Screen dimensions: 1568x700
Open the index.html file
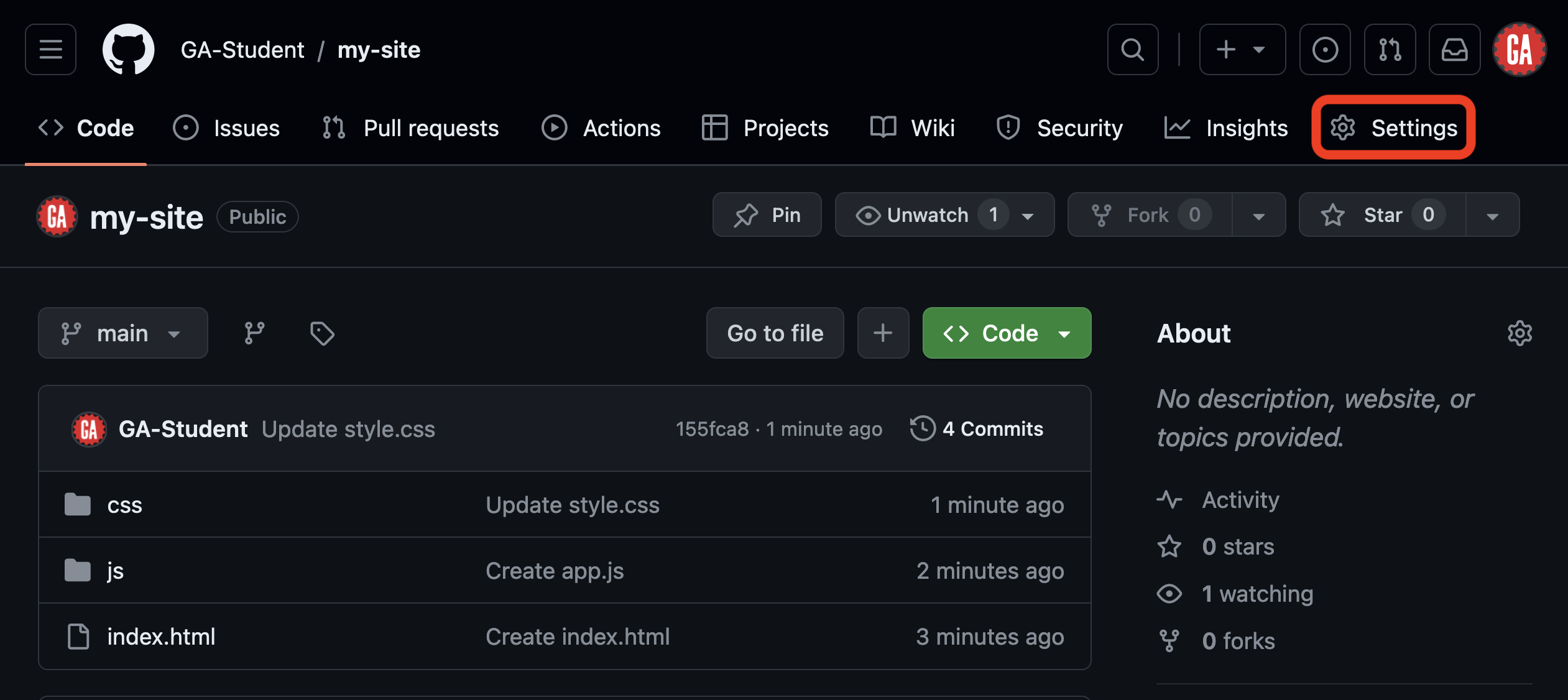click(x=160, y=635)
